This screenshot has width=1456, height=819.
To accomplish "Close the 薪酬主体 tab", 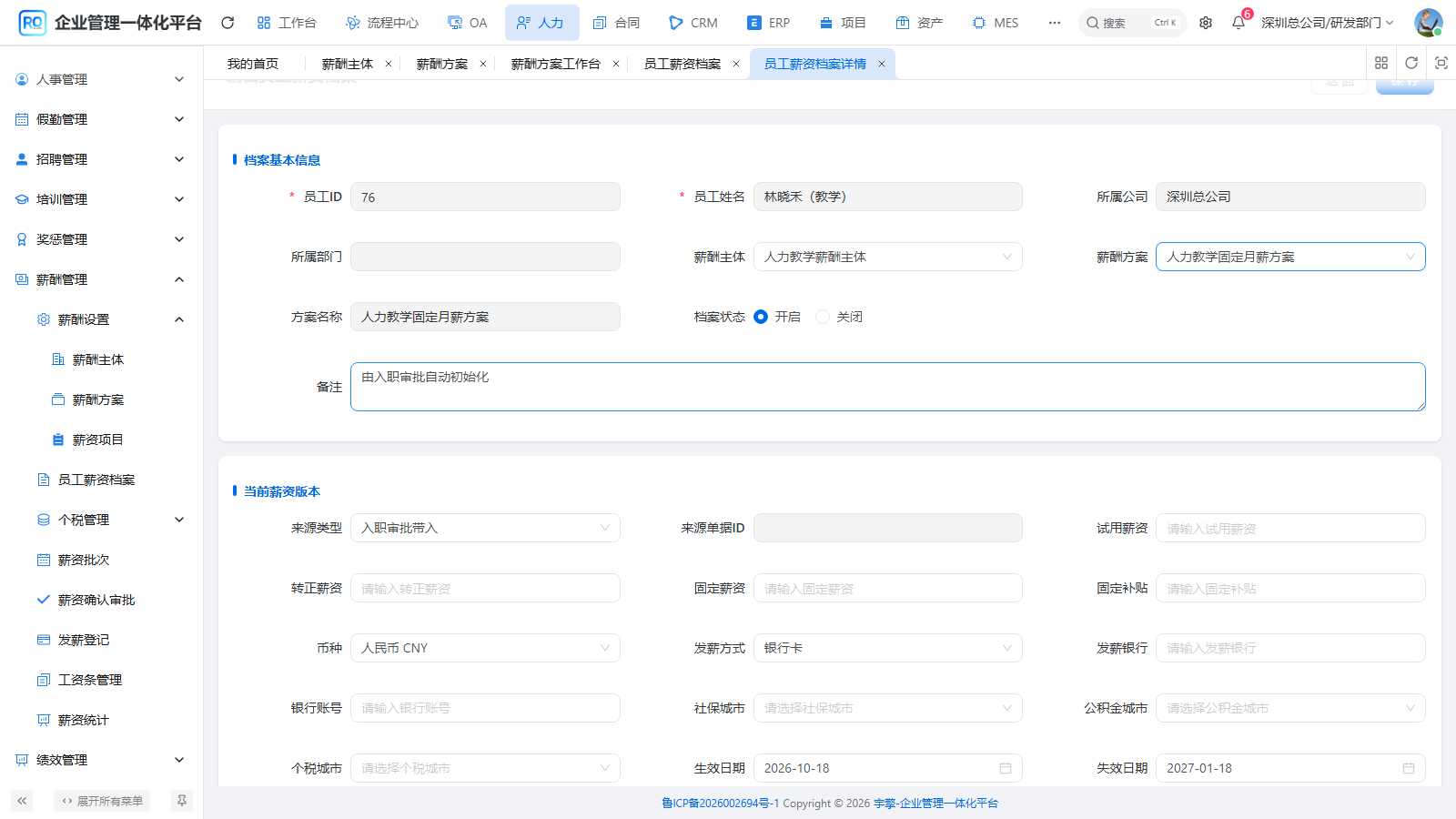I will tap(389, 64).
